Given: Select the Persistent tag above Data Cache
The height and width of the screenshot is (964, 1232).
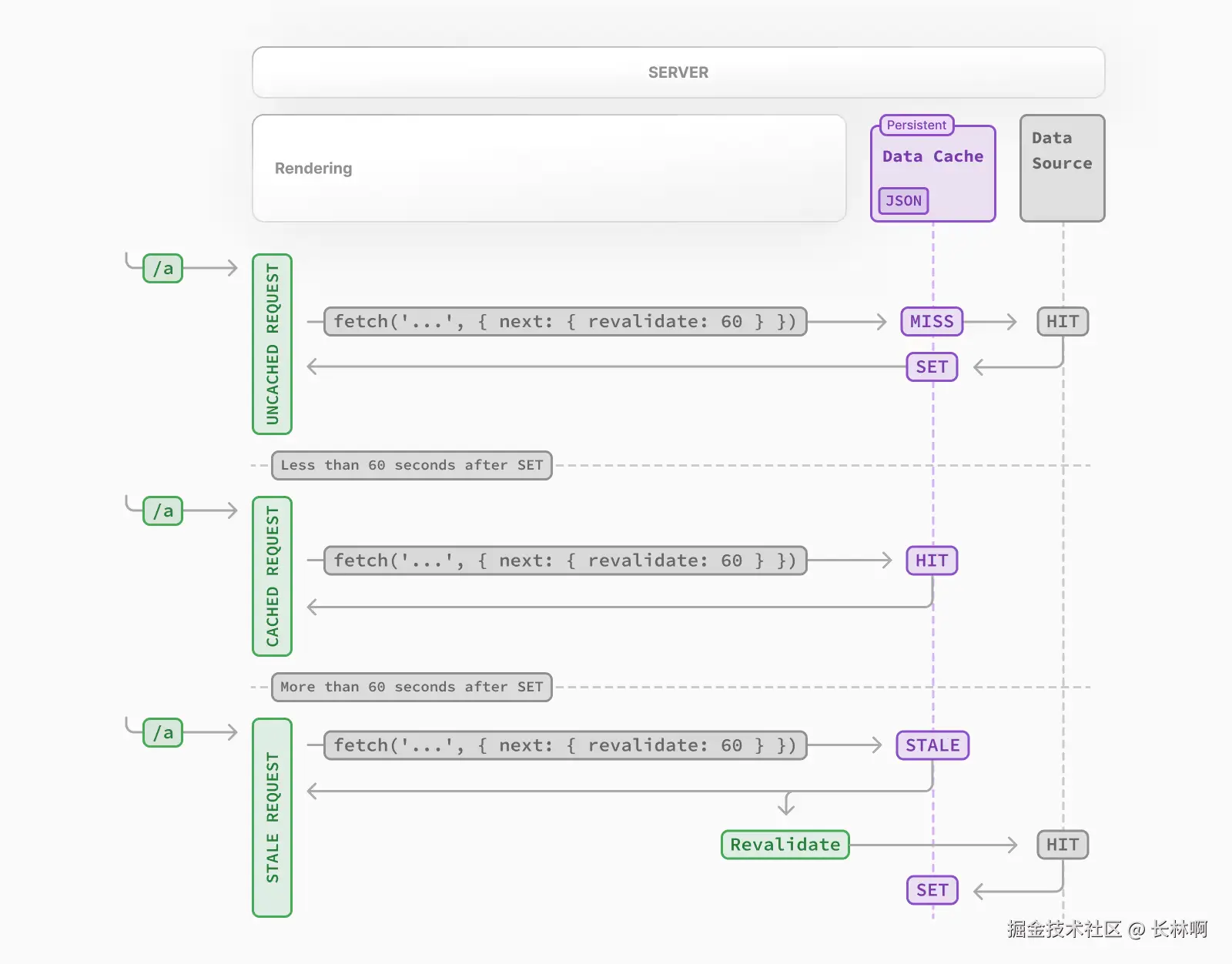Looking at the screenshot, I should click(916, 125).
